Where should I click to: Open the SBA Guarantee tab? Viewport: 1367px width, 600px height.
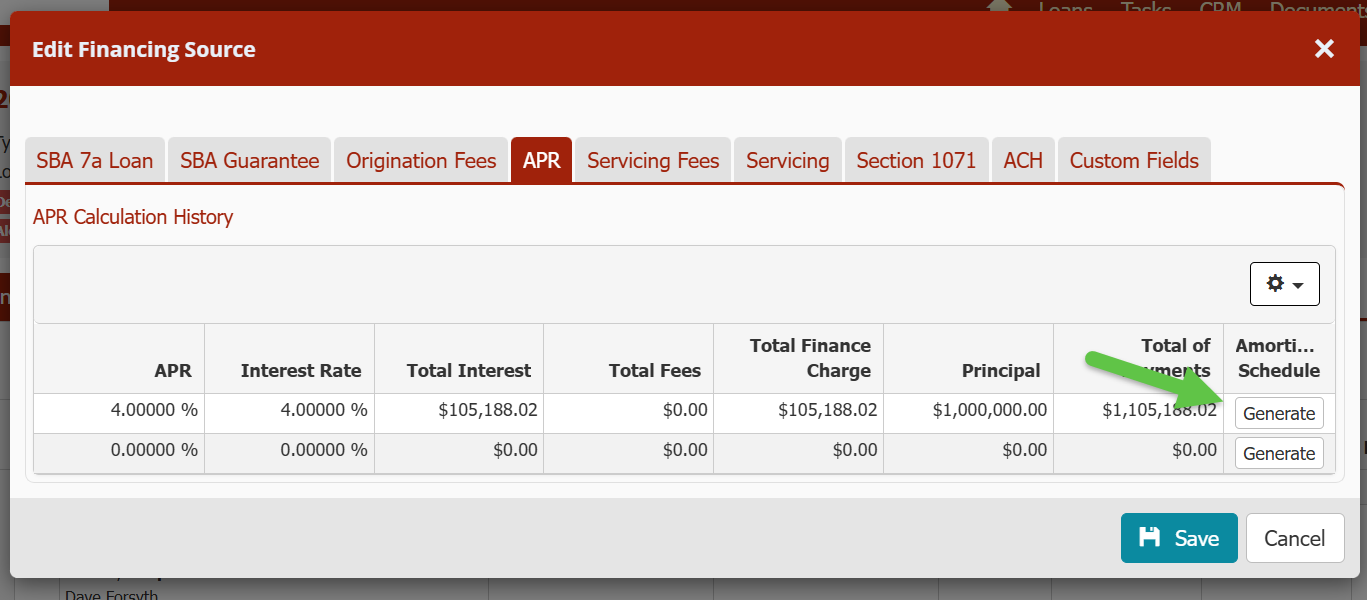249,160
